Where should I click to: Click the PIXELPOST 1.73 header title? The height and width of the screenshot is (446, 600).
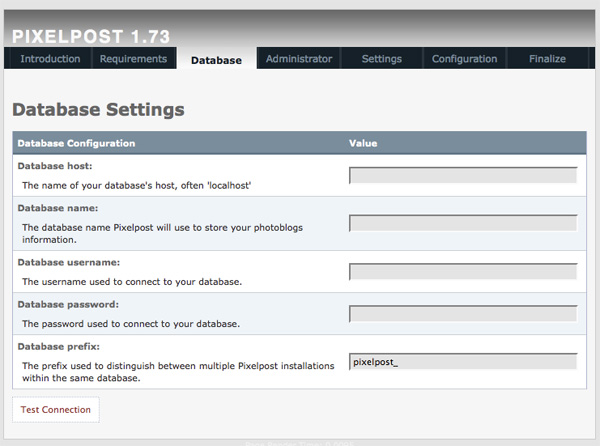(x=91, y=37)
